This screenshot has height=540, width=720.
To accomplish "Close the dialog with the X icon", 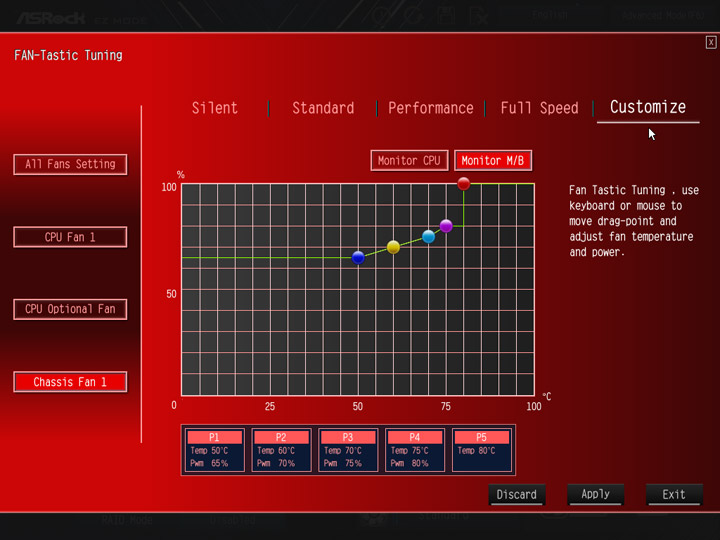I will click(x=711, y=43).
